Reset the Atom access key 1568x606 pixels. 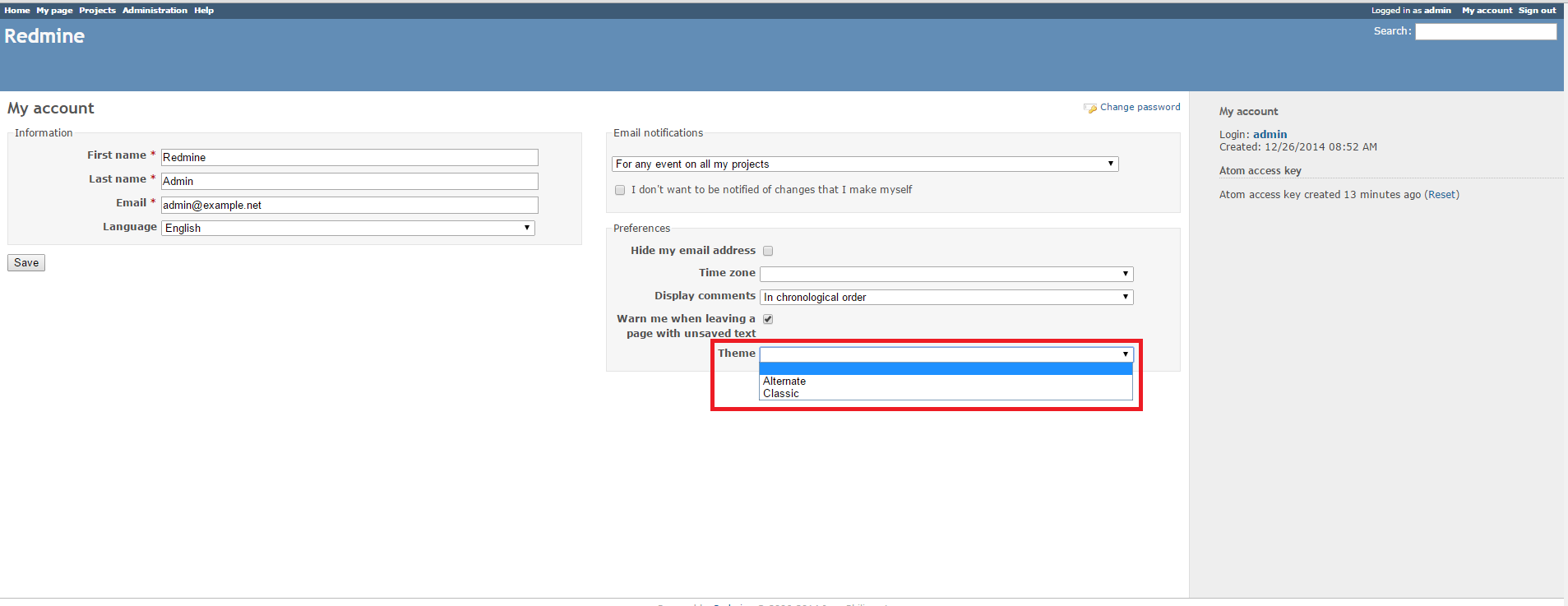[x=1442, y=195]
